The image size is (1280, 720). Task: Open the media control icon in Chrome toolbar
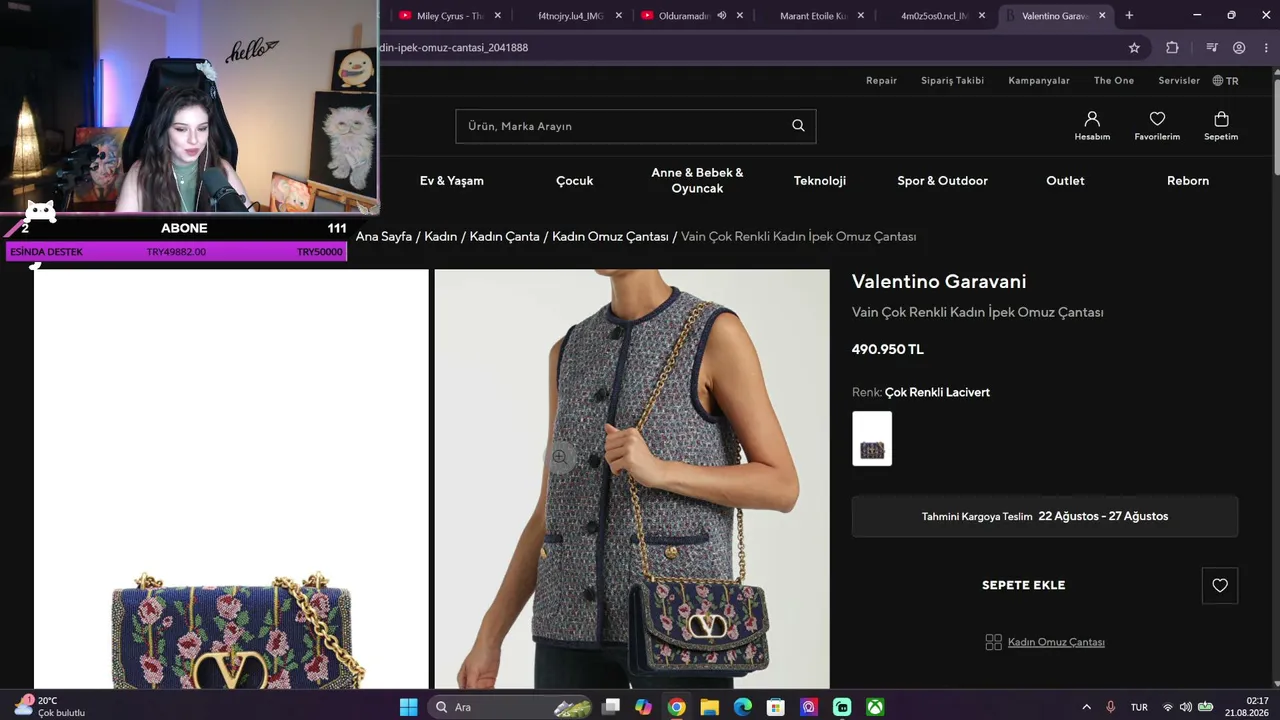coord(1212,47)
